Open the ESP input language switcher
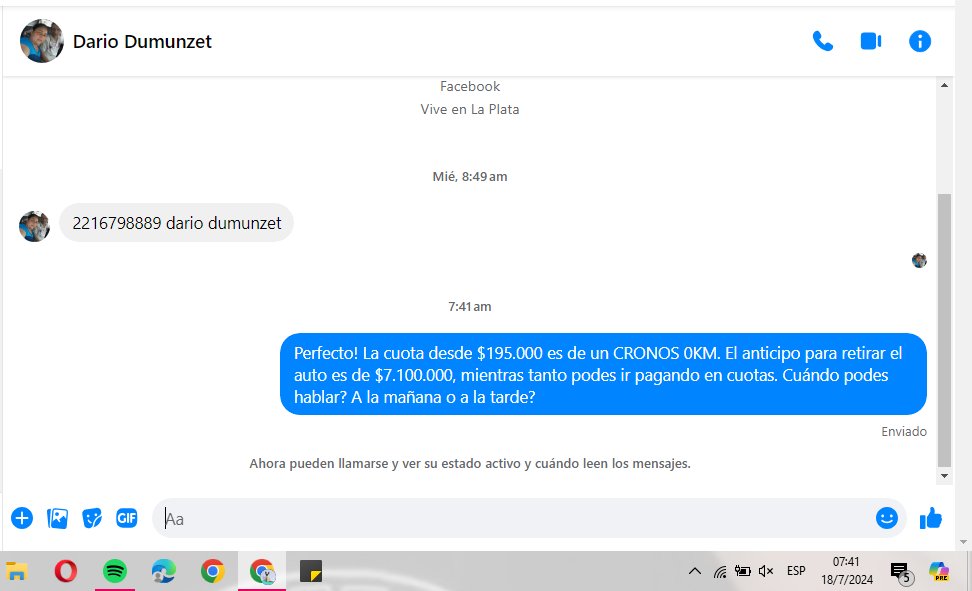This screenshot has width=972, height=591. click(x=796, y=571)
